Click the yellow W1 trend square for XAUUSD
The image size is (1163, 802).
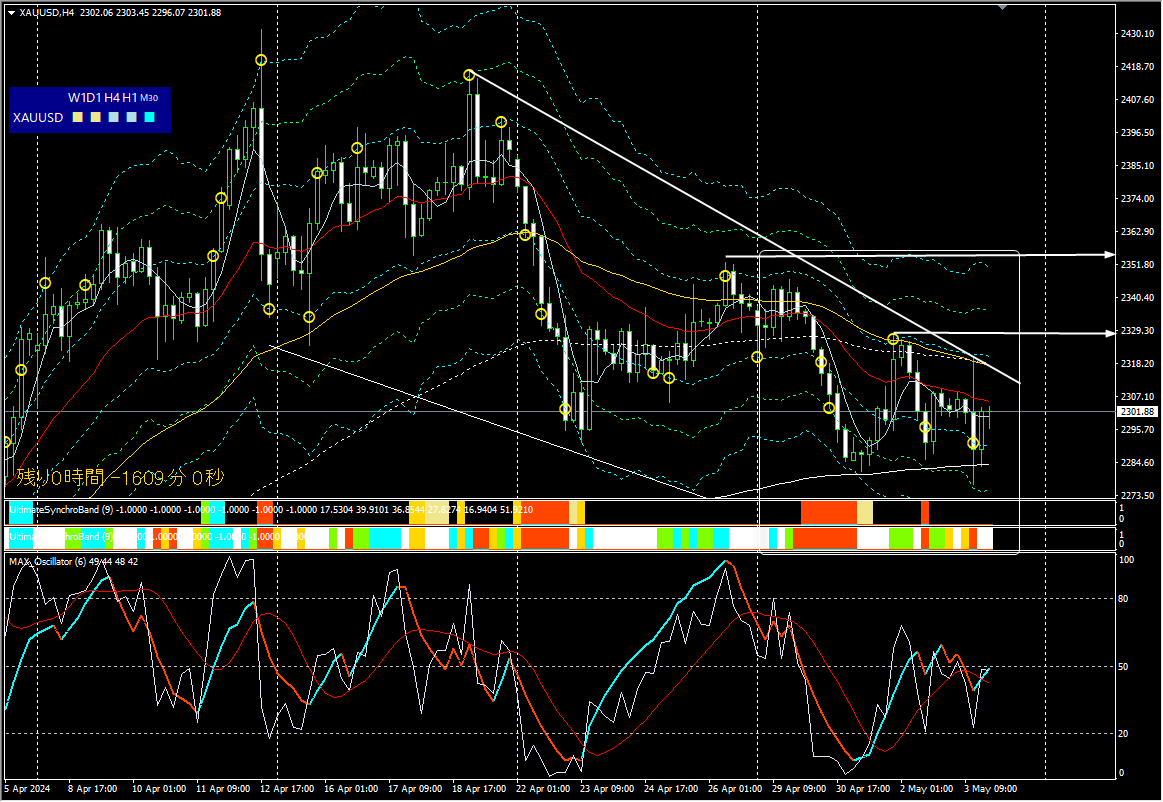tap(78, 117)
